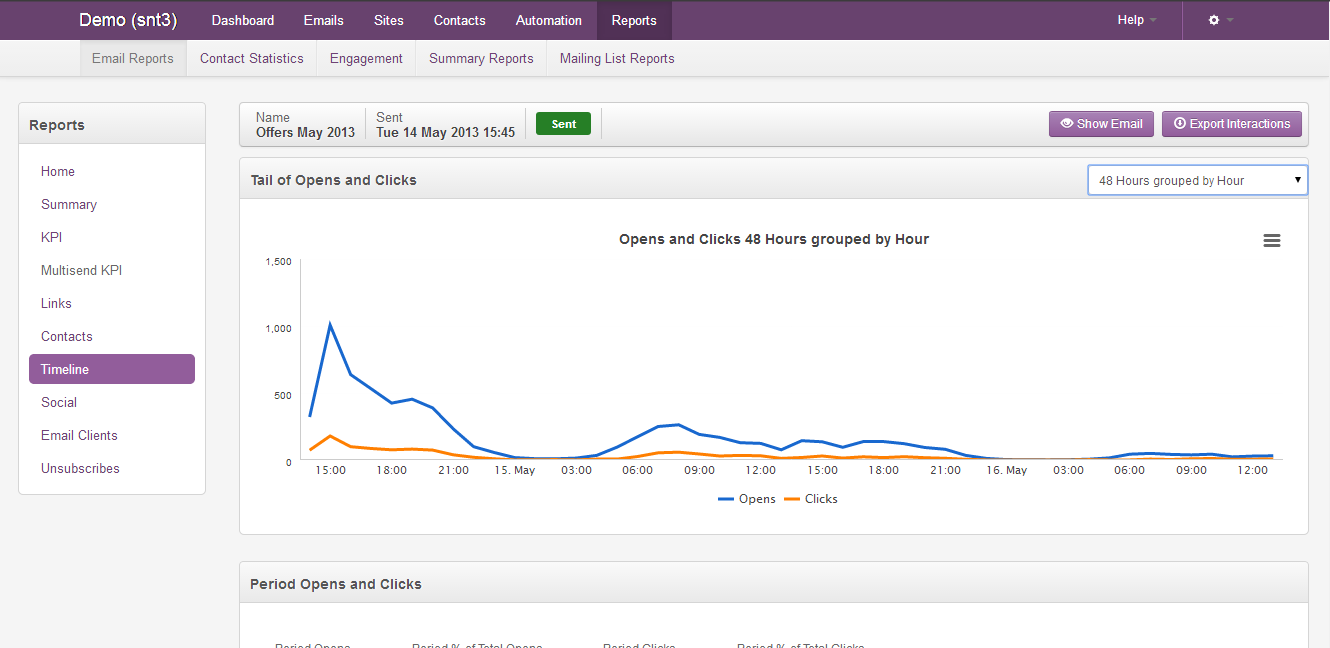
Task: Toggle Clicks series in chart legend
Action: point(811,499)
